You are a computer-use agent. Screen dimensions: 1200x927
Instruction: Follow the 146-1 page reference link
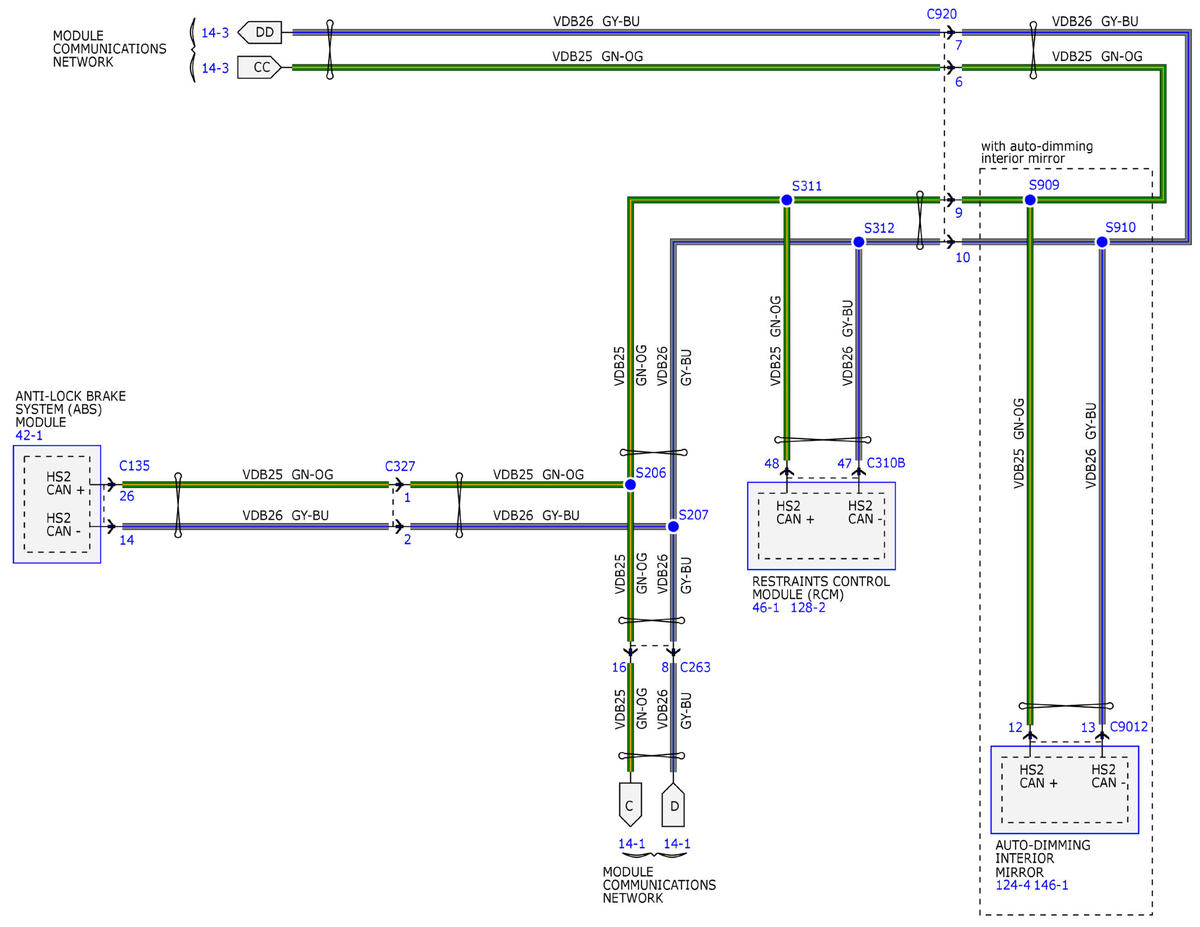pos(1051,884)
